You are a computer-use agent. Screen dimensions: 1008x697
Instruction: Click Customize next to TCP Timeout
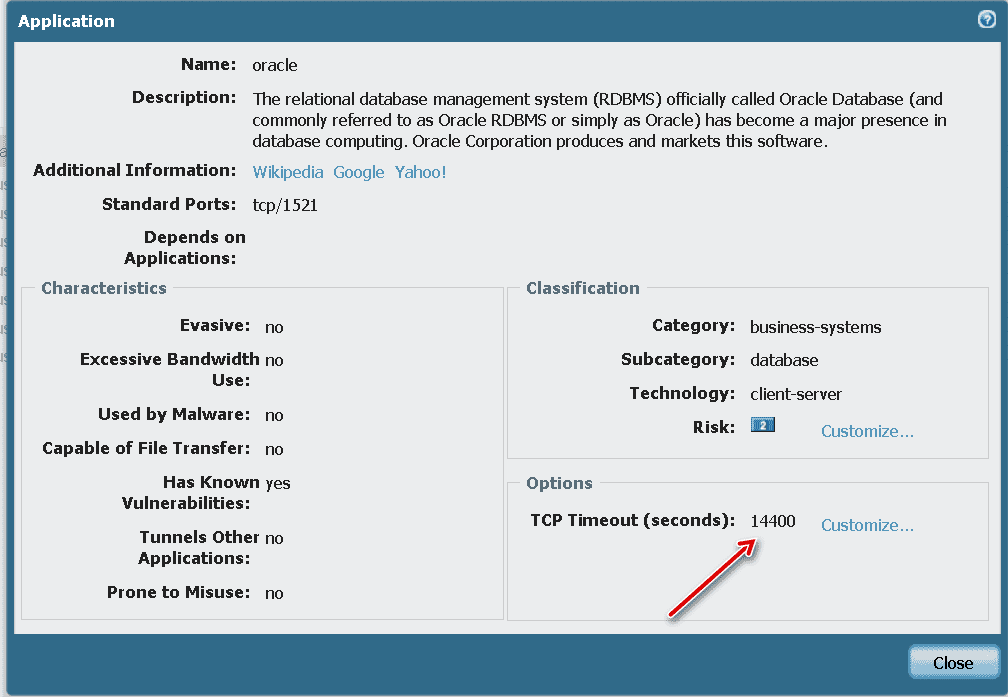867,525
